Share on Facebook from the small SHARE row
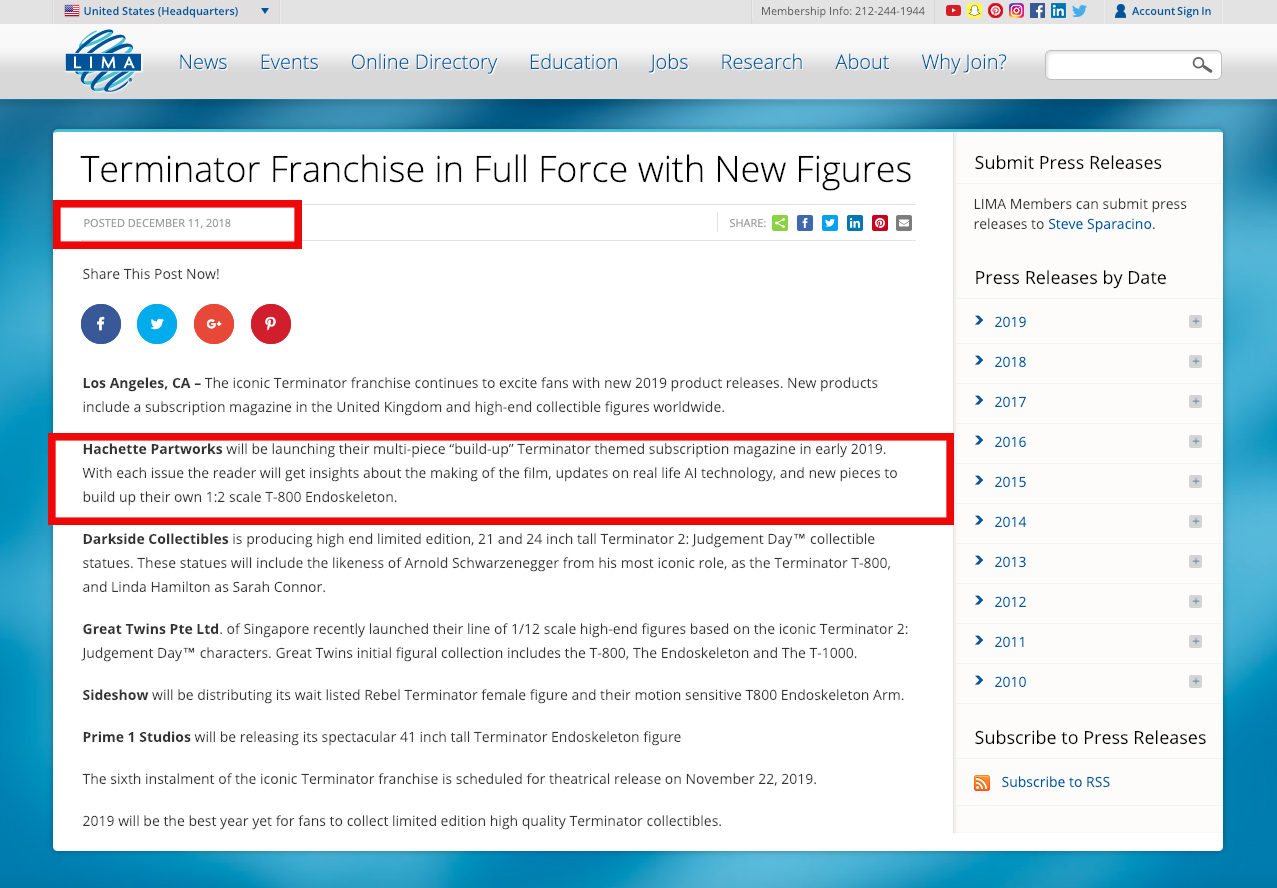This screenshot has height=888, width=1277. pyautogui.click(x=805, y=223)
